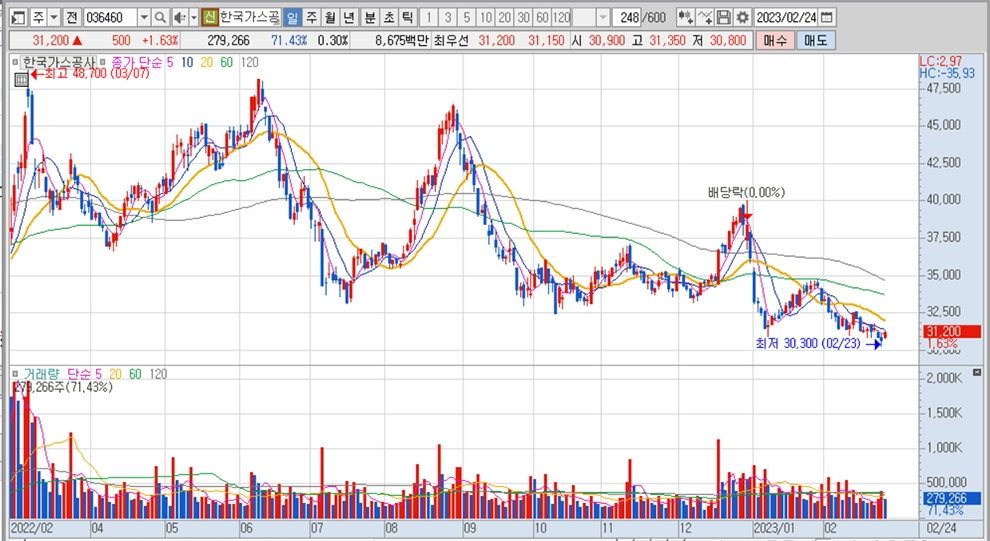Viewport: 990px width, 541px height.
Task: Click the line chart overlay icon
Action: pos(704,18)
